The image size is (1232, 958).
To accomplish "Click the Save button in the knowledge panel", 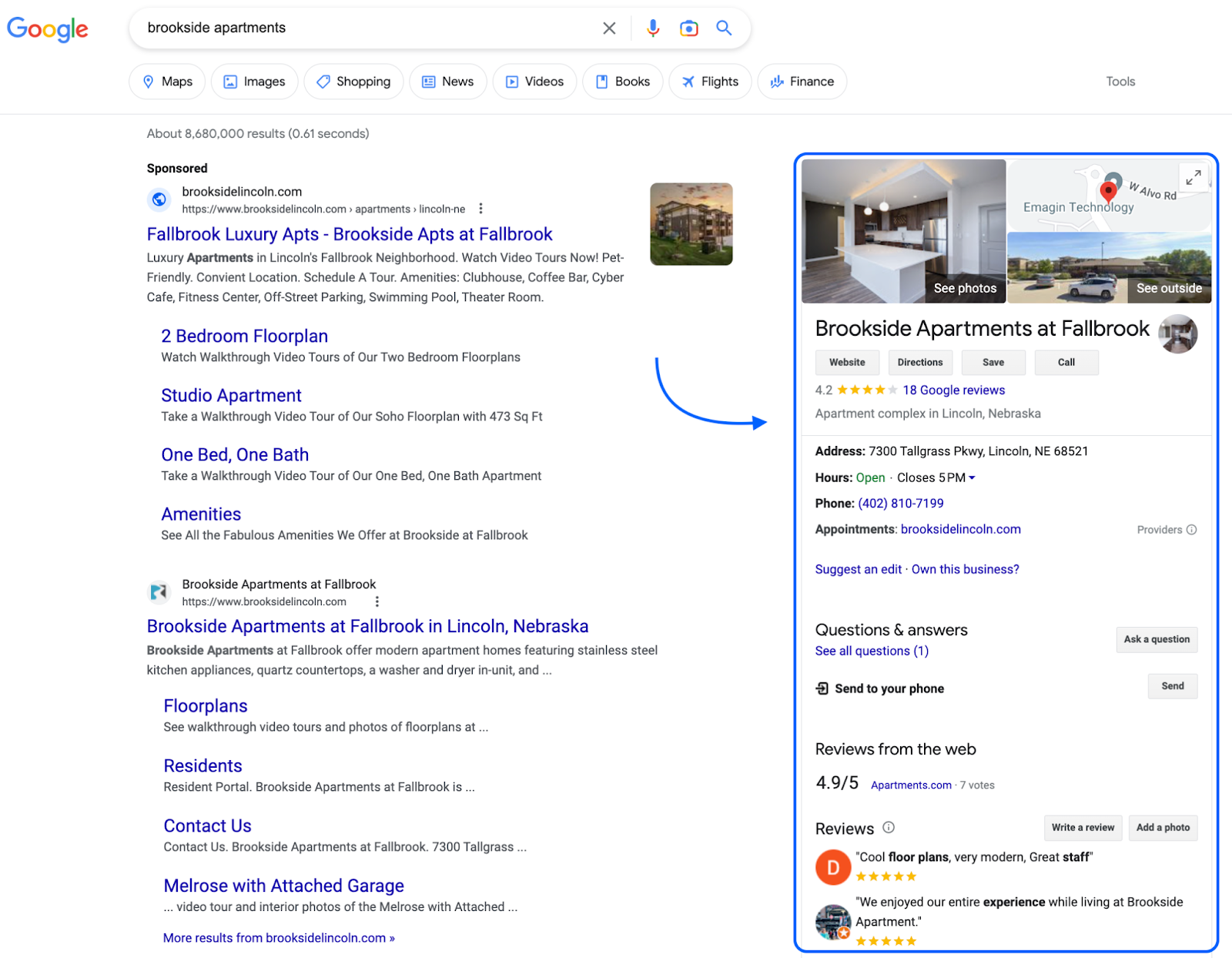I will point(993,363).
